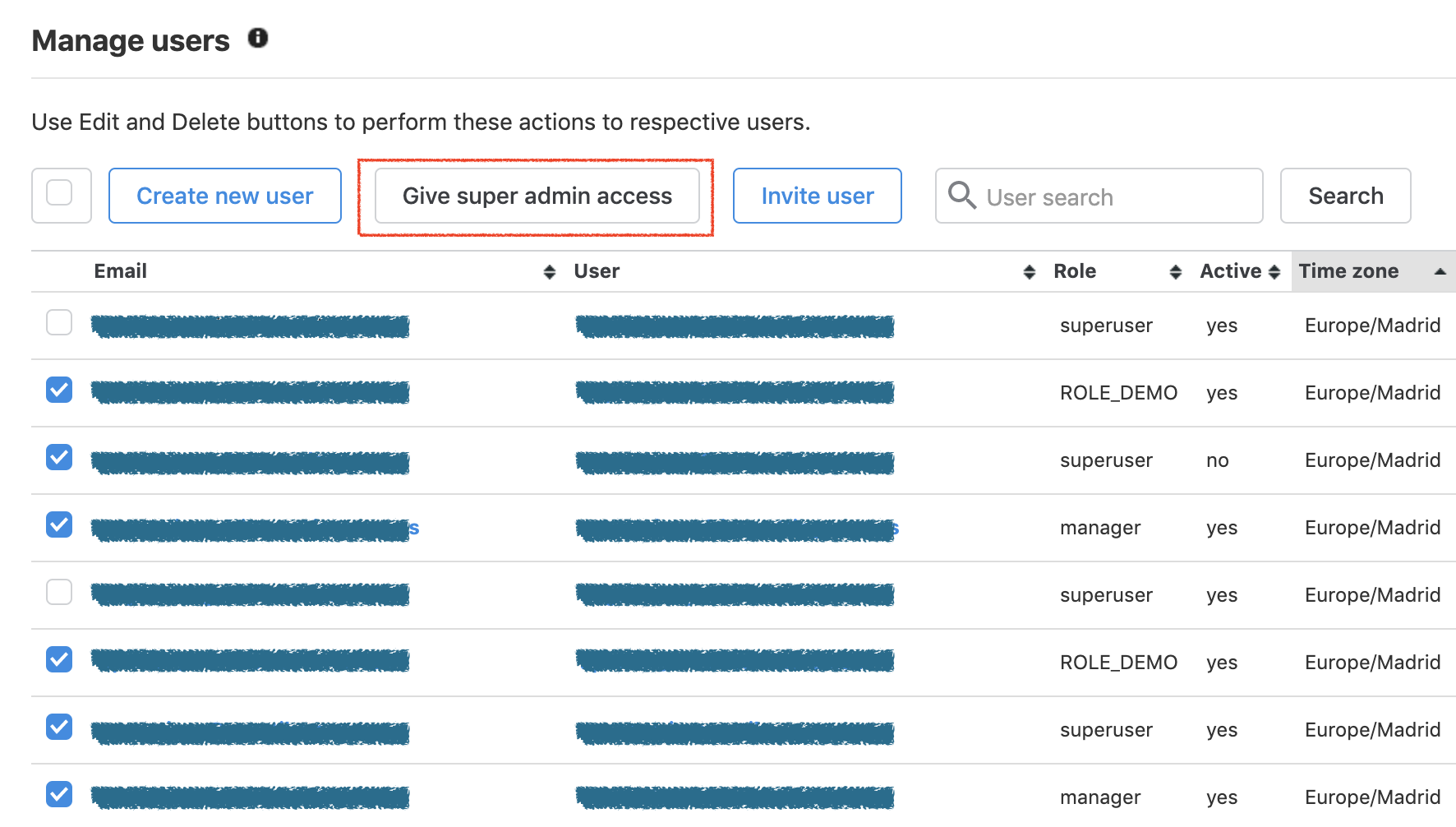Click the info icon beside Manage users
The height and width of the screenshot is (827, 1456).
[258, 38]
